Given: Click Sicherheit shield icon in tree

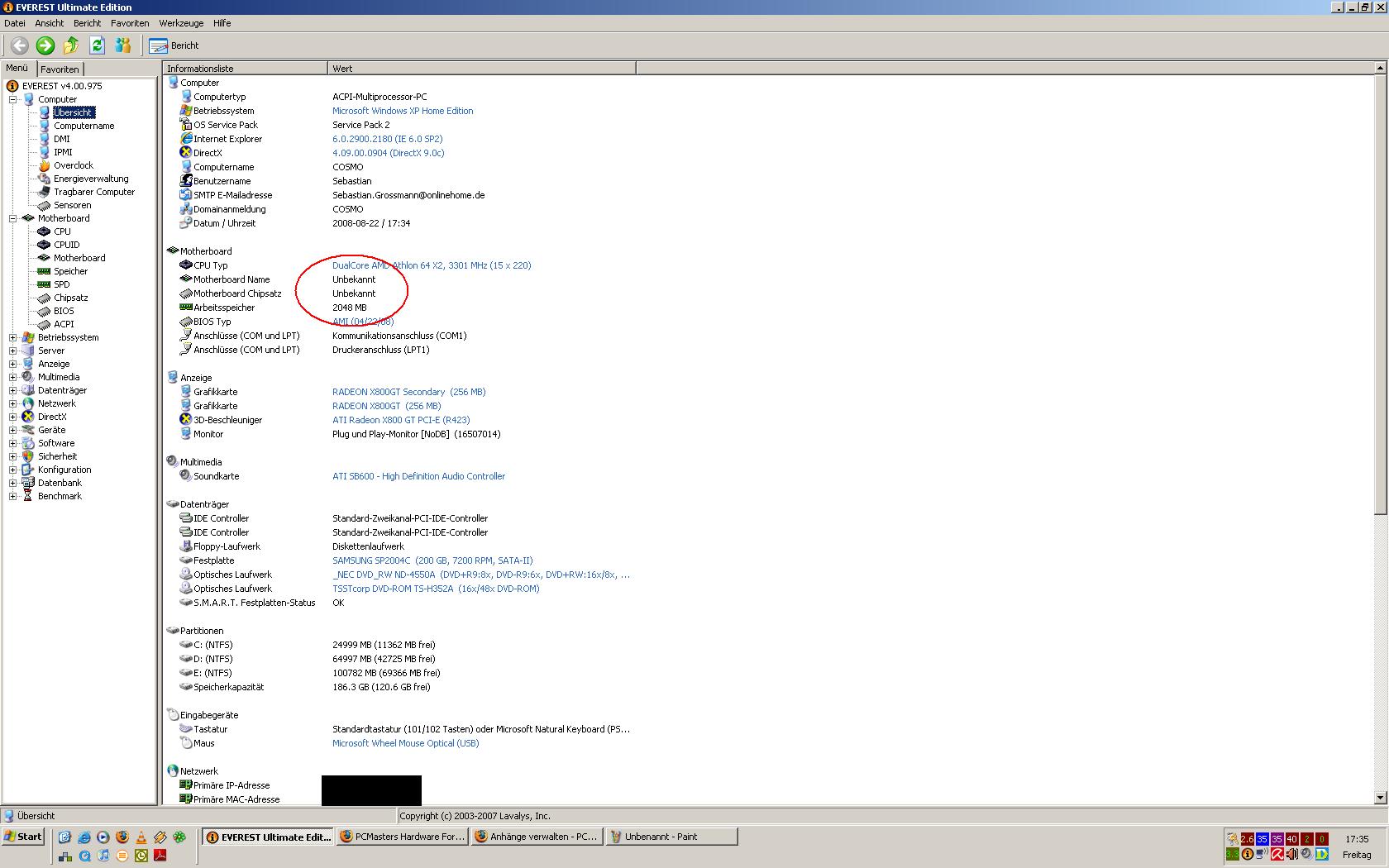Looking at the screenshot, I should pos(28,456).
